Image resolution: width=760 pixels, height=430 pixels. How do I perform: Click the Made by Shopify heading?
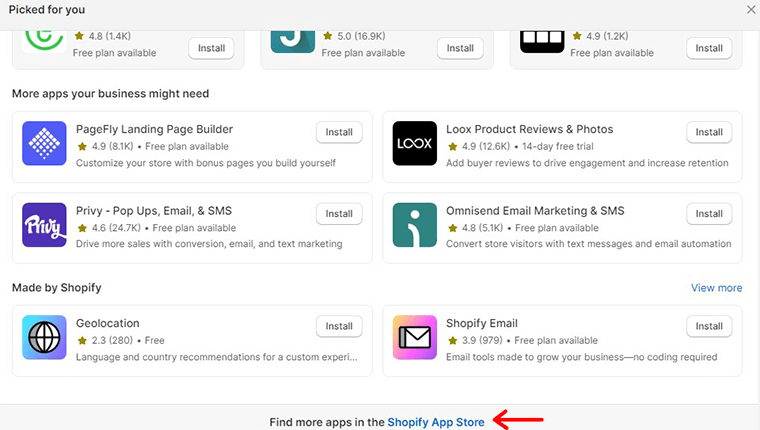(x=57, y=288)
